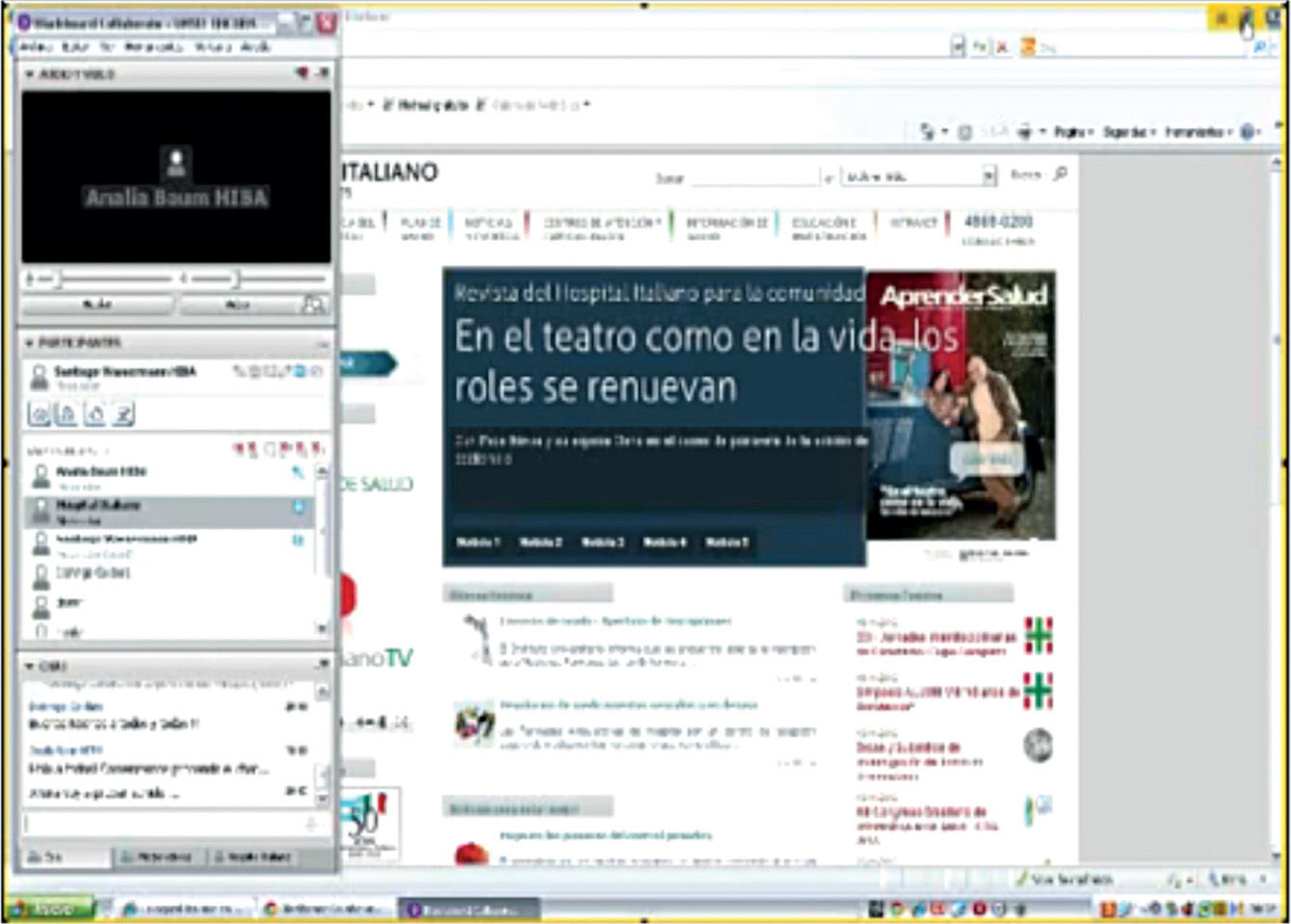Collapse the Participantes panel

pyautogui.click(x=29, y=343)
